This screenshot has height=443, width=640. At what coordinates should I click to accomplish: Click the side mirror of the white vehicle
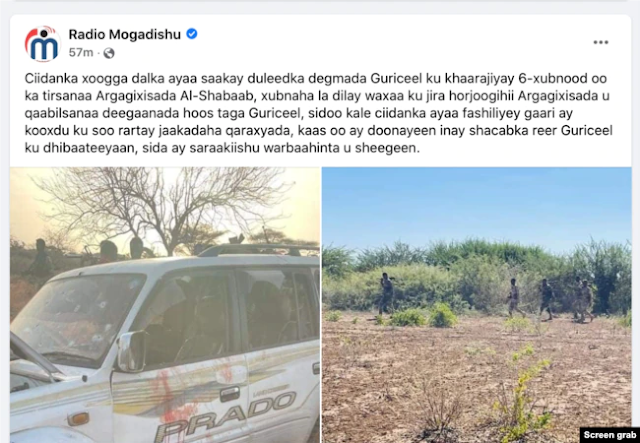point(131,351)
